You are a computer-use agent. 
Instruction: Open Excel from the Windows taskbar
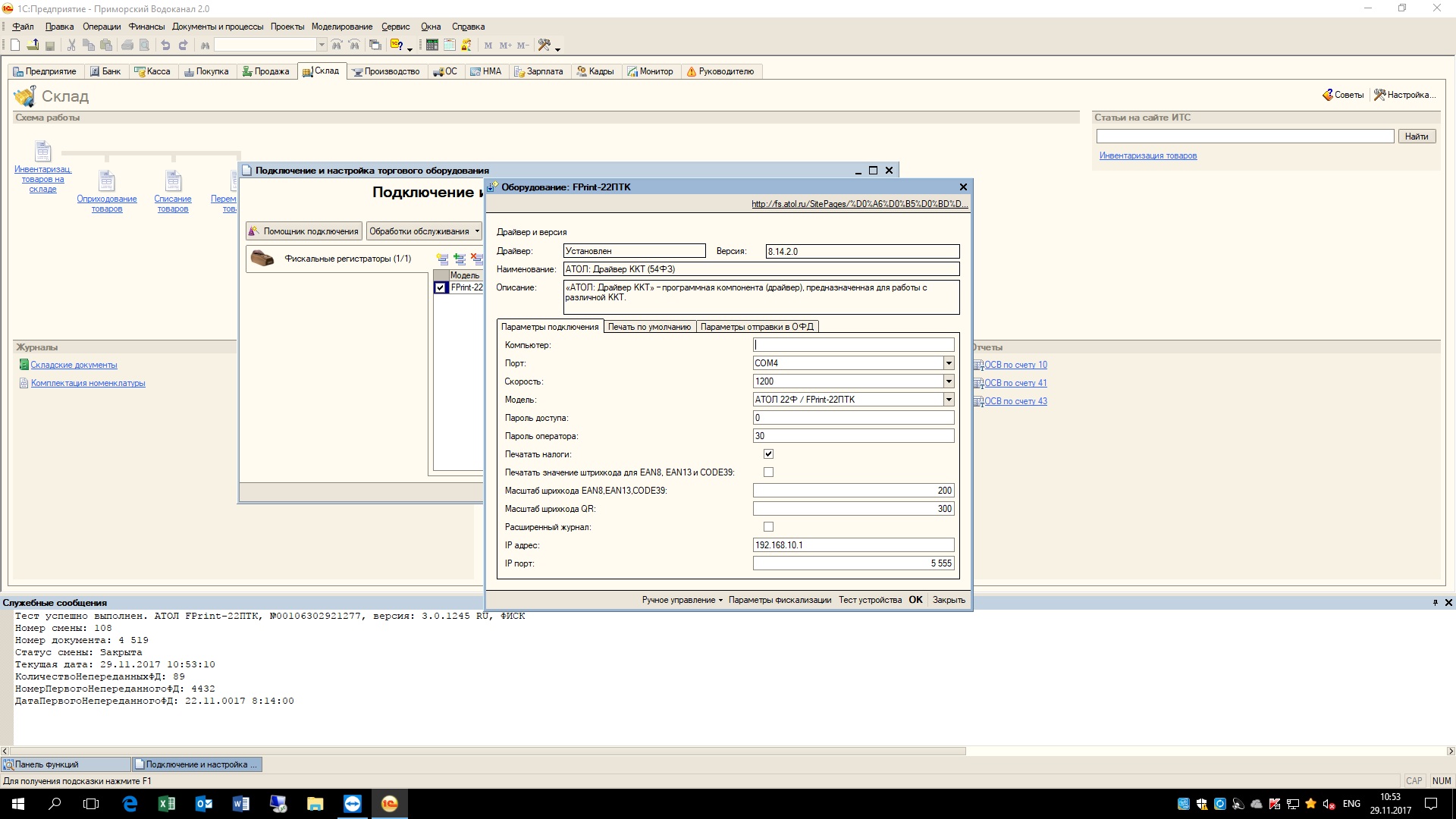tap(167, 804)
